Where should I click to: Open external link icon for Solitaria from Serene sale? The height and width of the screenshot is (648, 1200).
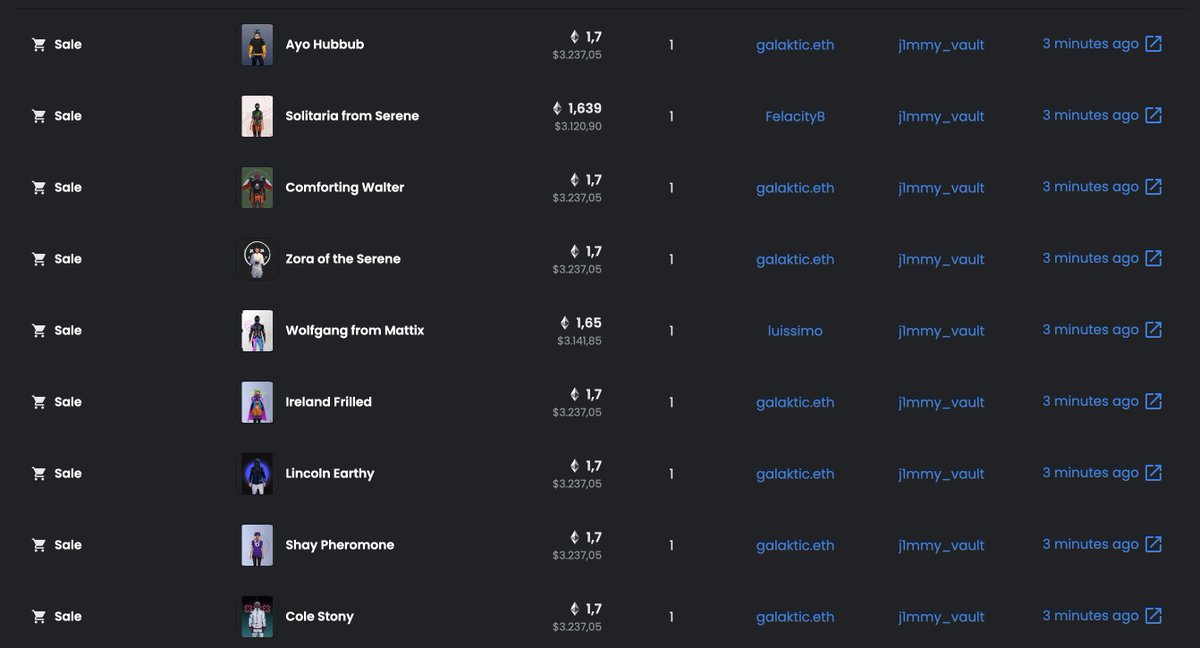click(1153, 115)
